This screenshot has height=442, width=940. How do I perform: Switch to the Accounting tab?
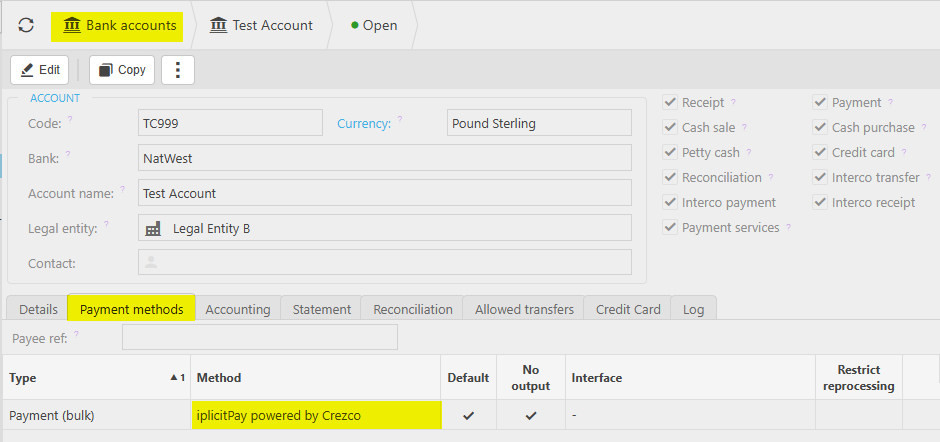point(238,309)
